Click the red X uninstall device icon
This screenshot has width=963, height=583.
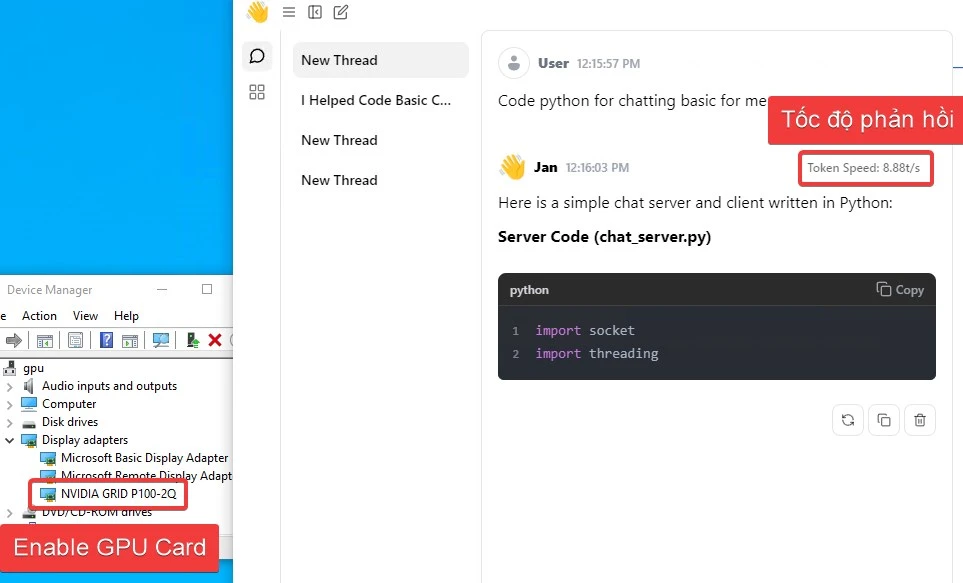pyautogui.click(x=214, y=341)
